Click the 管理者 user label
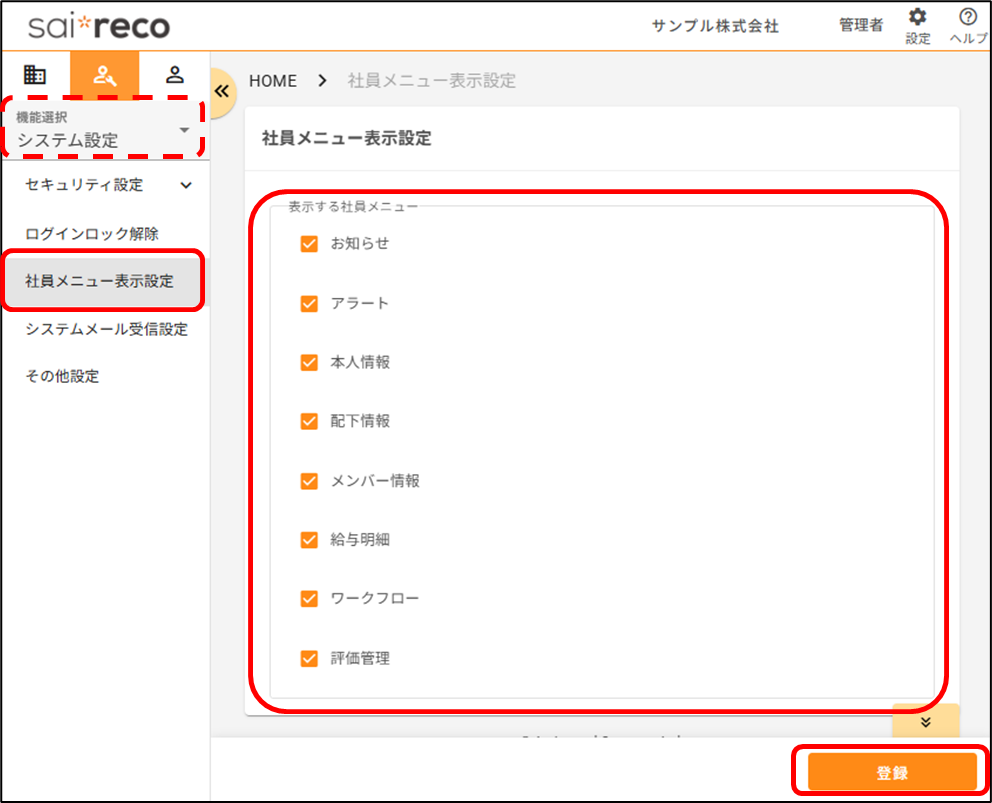 click(860, 26)
